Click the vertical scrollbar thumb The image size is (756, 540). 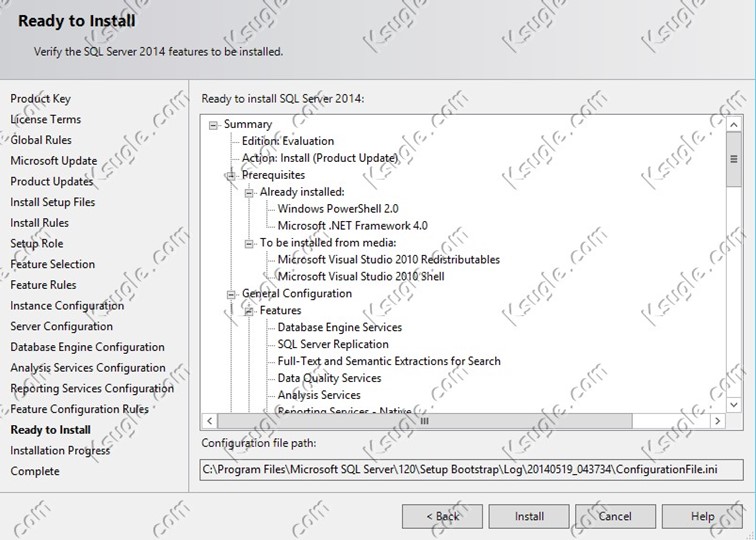[x=734, y=159]
